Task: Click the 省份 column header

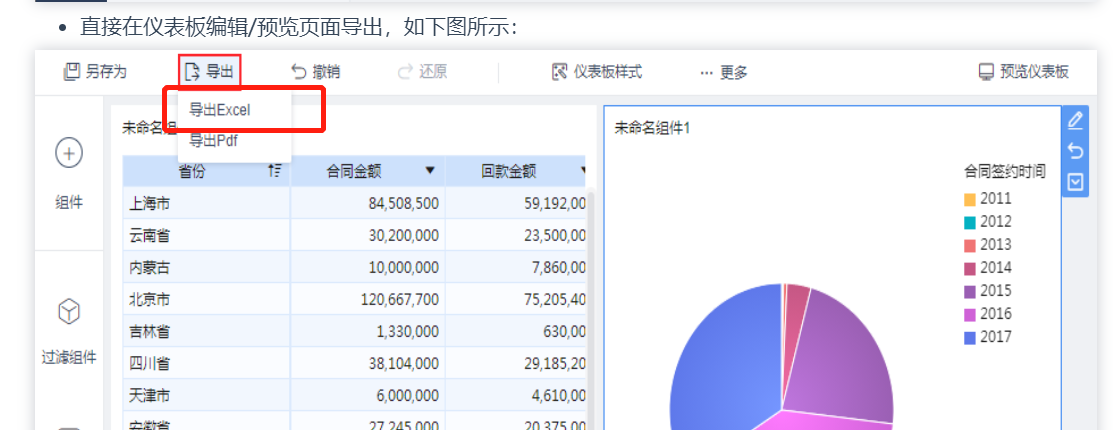Action: pos(207,170)
